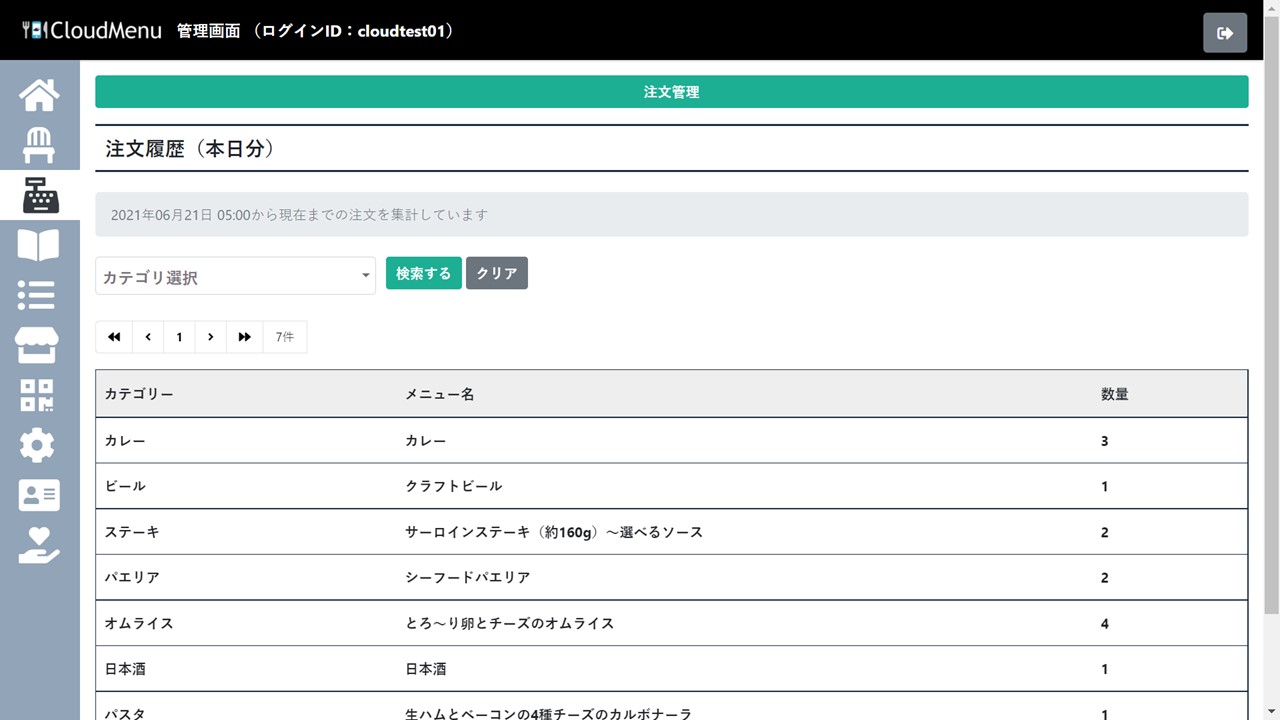
Task: Click quantity 4 in オムライス row
Action: point(1105,624)
